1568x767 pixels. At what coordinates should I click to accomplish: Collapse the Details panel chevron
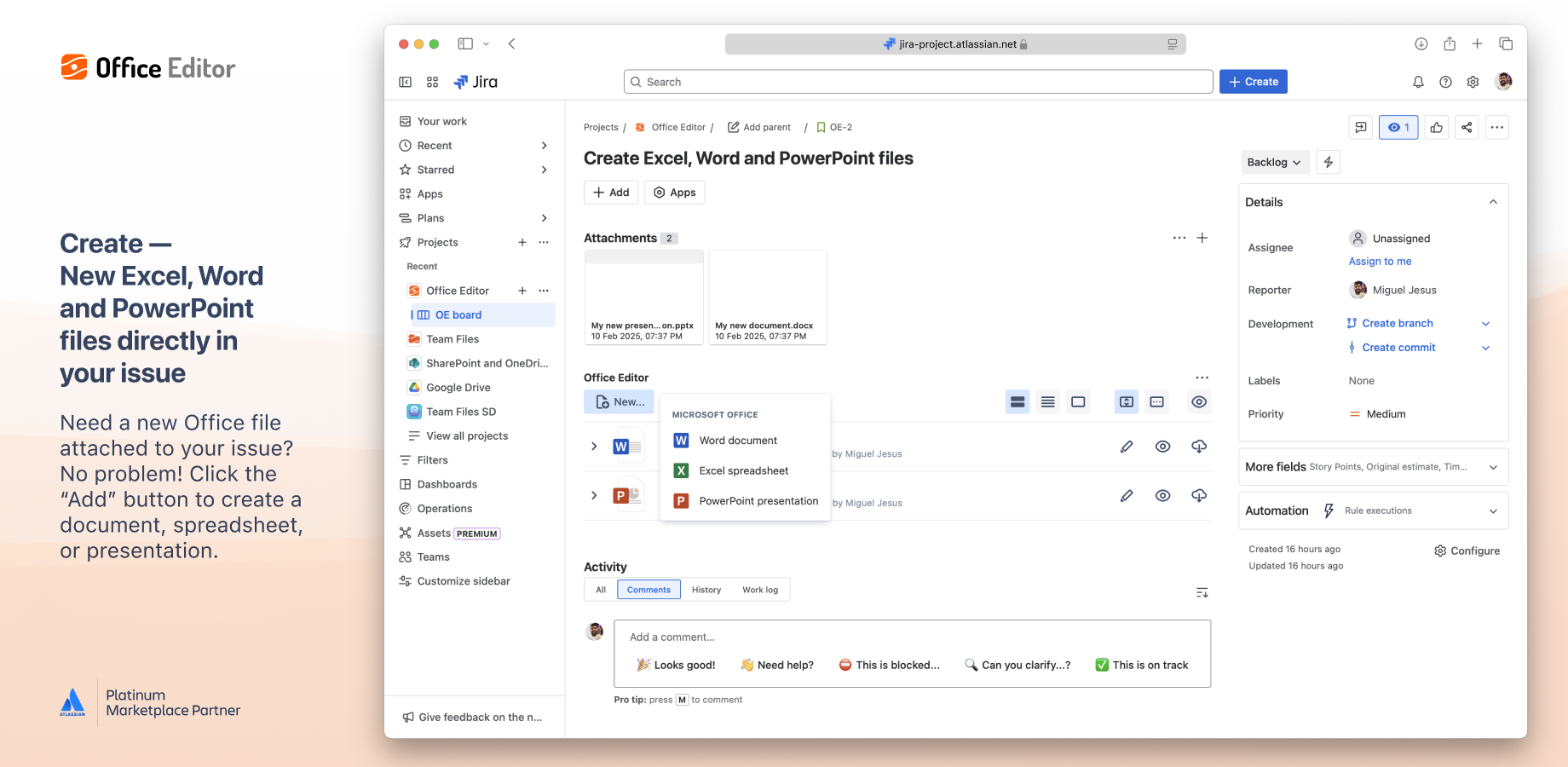point(1493,202)
